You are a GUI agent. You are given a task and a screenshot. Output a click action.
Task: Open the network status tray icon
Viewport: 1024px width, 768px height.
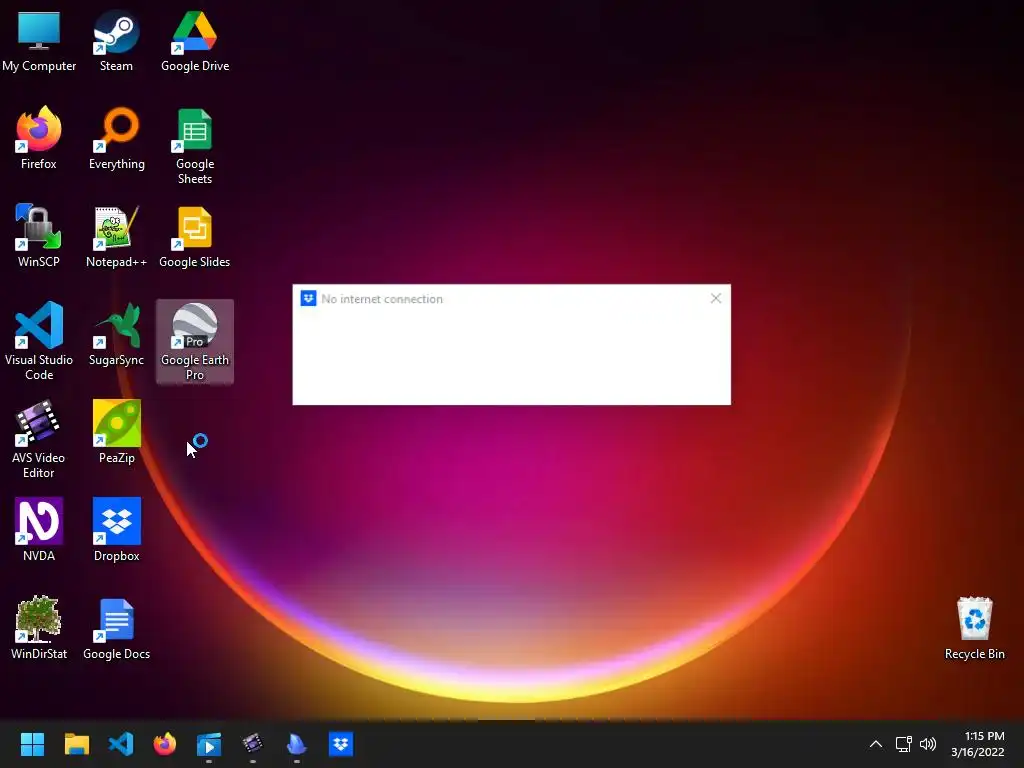pos(904,744)
